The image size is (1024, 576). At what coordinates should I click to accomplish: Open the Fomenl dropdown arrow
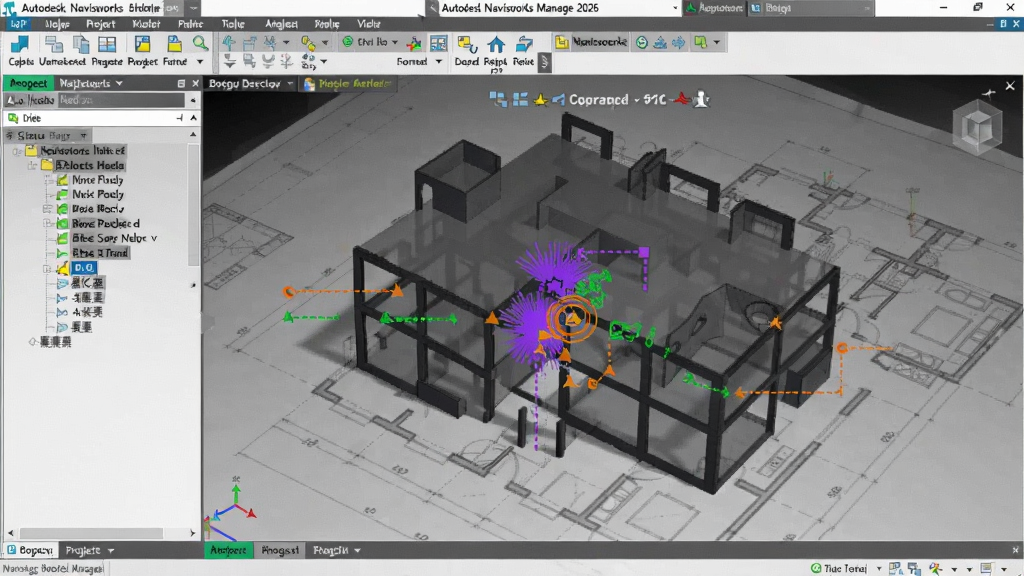tap(439, 61)
